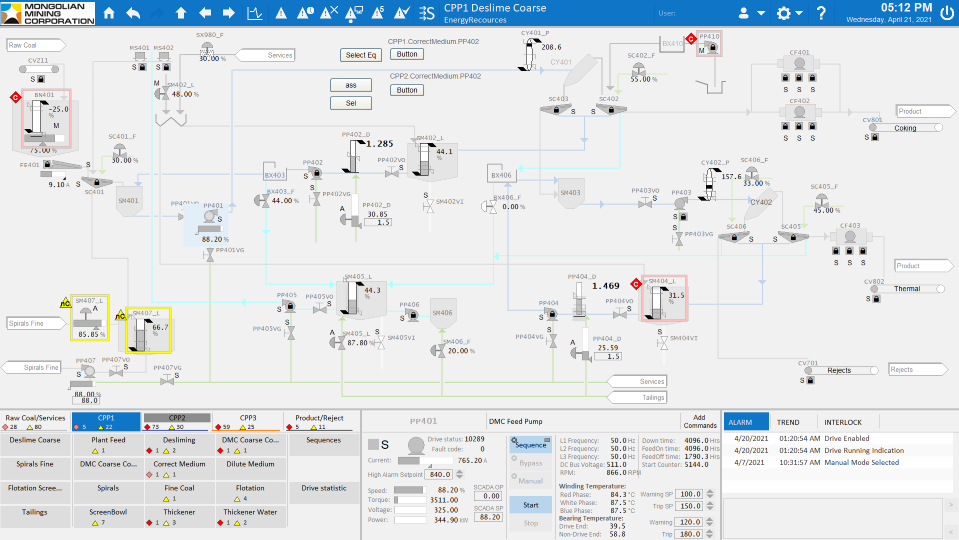Adjust bearing Trip 180.0 stepper arrows
The height and width of the screenshot is (540, 959).
[x=710, y=534]
